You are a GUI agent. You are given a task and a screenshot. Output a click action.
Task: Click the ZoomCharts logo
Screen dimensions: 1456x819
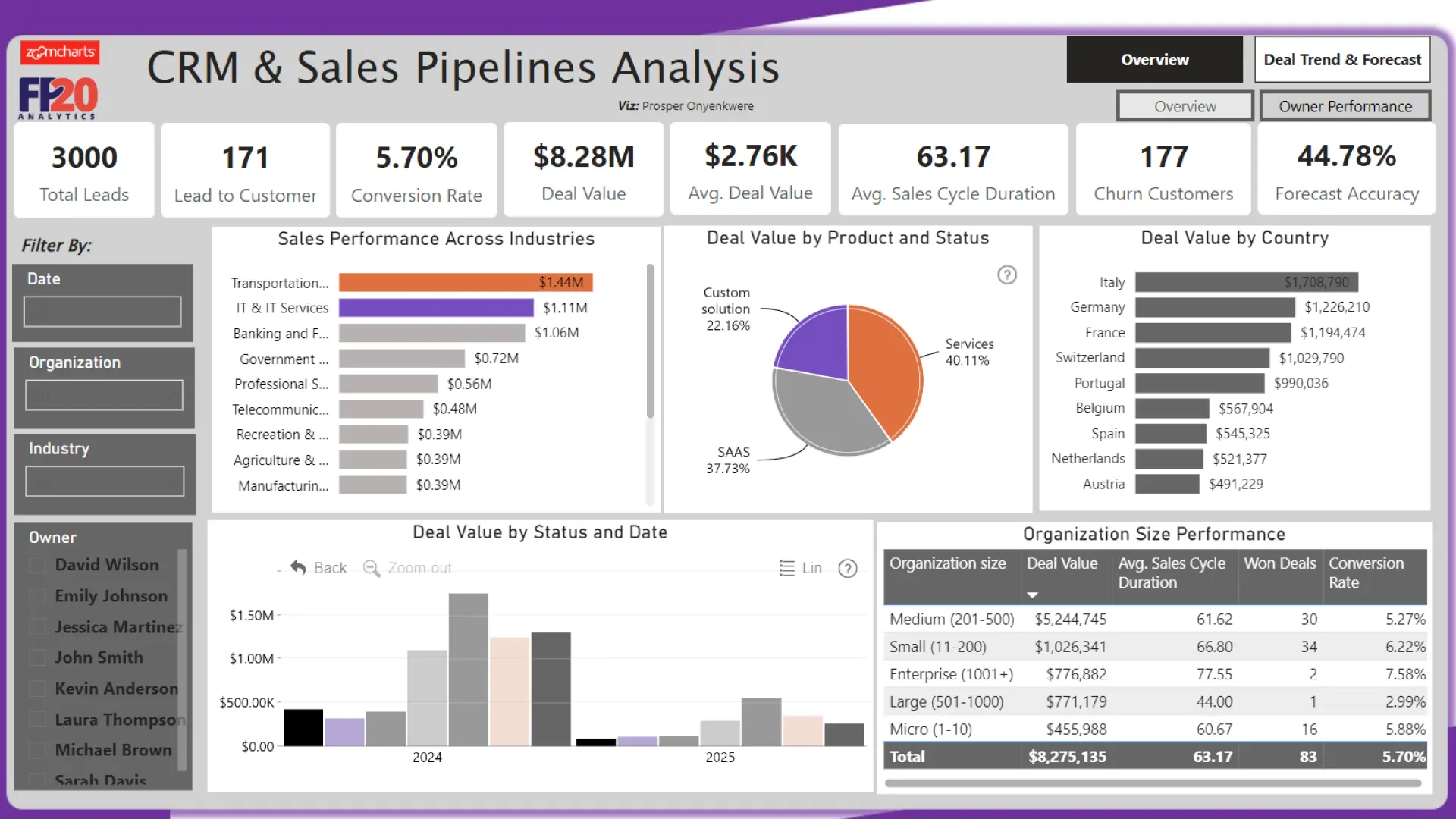point(60,52)
